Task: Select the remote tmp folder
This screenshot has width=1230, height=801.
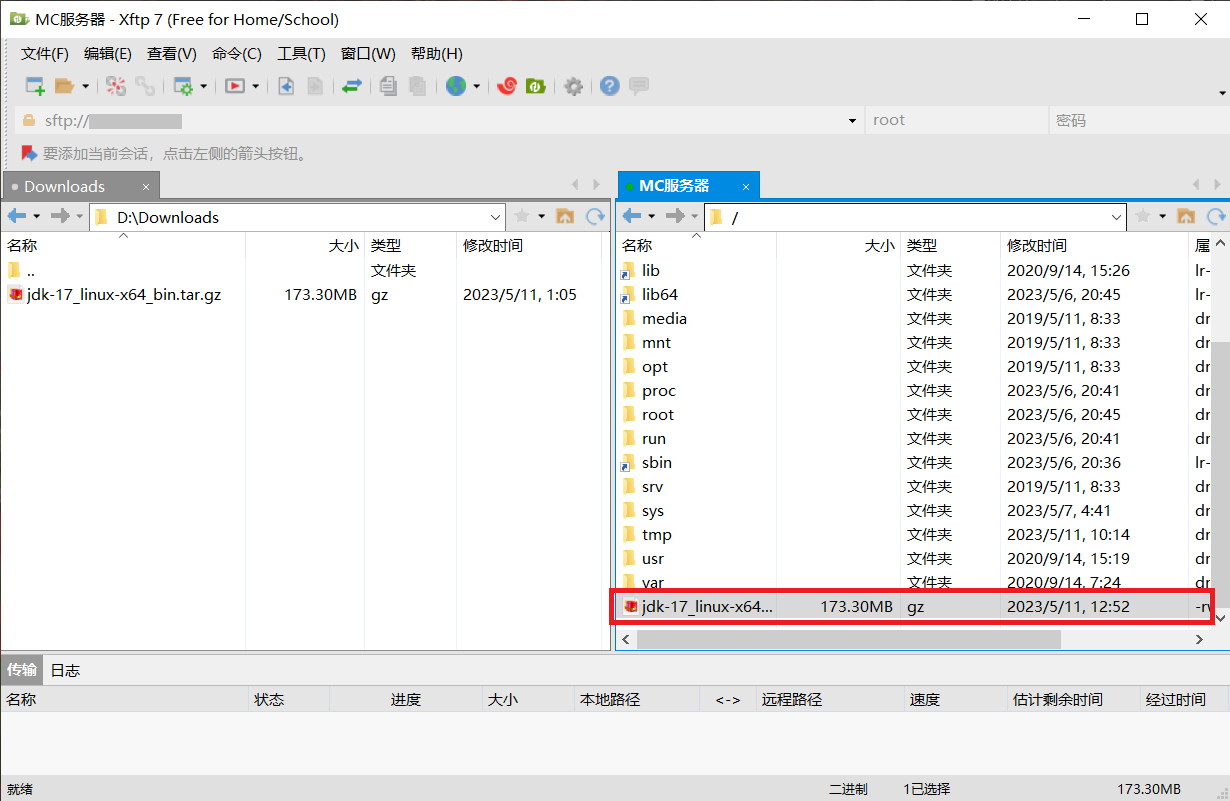Action: tap(657, 535)
